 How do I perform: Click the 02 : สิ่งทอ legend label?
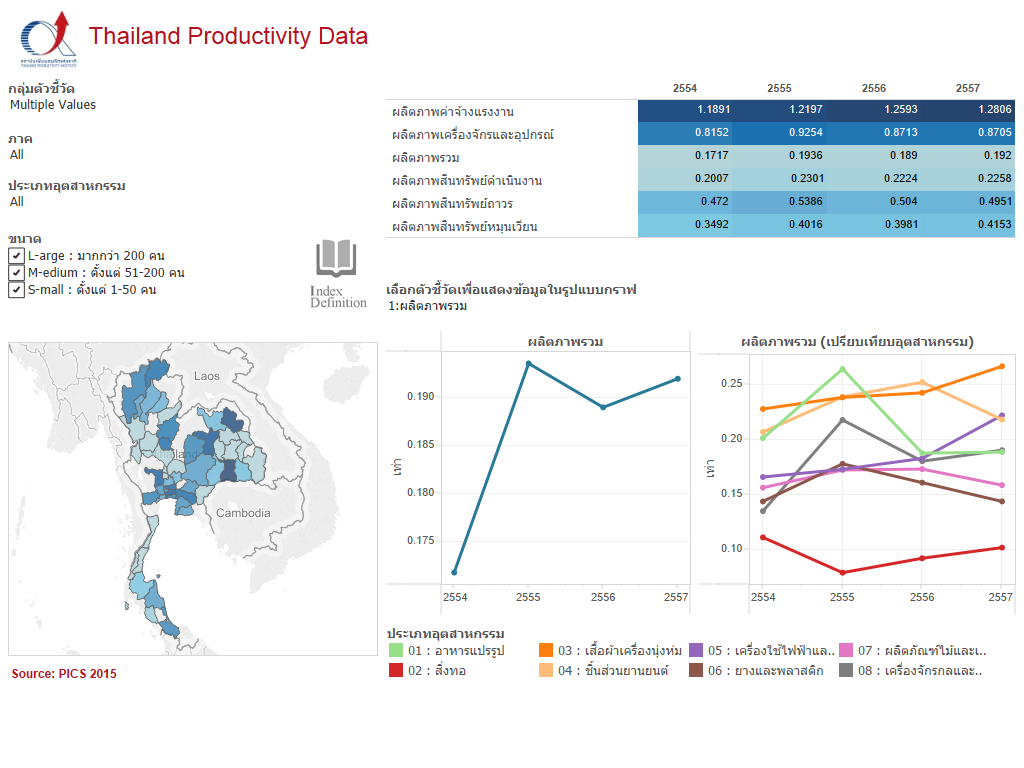437,671
